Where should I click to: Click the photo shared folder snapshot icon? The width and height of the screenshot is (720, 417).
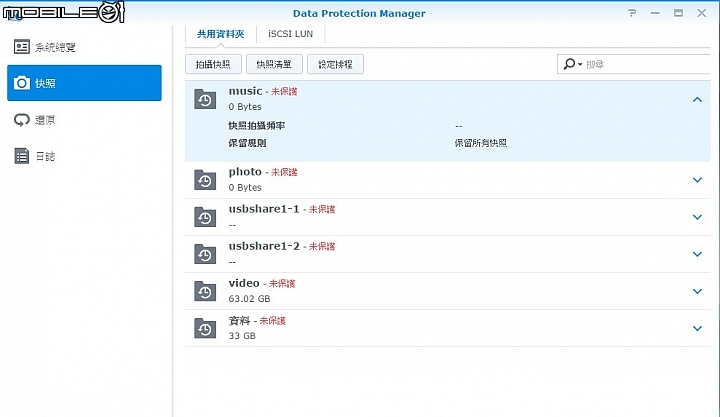205,180
